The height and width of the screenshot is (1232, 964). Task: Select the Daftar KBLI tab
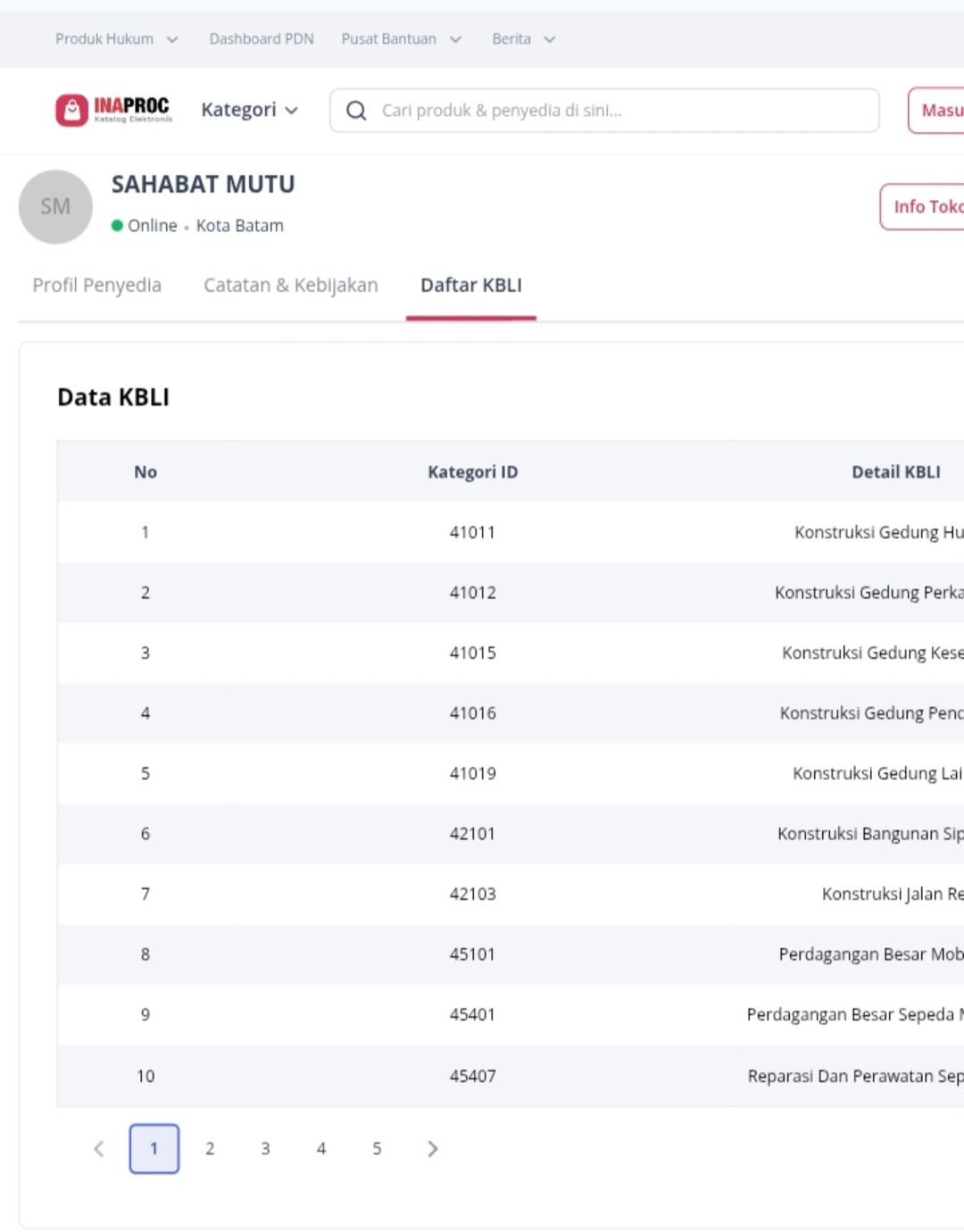click(471, 285)
